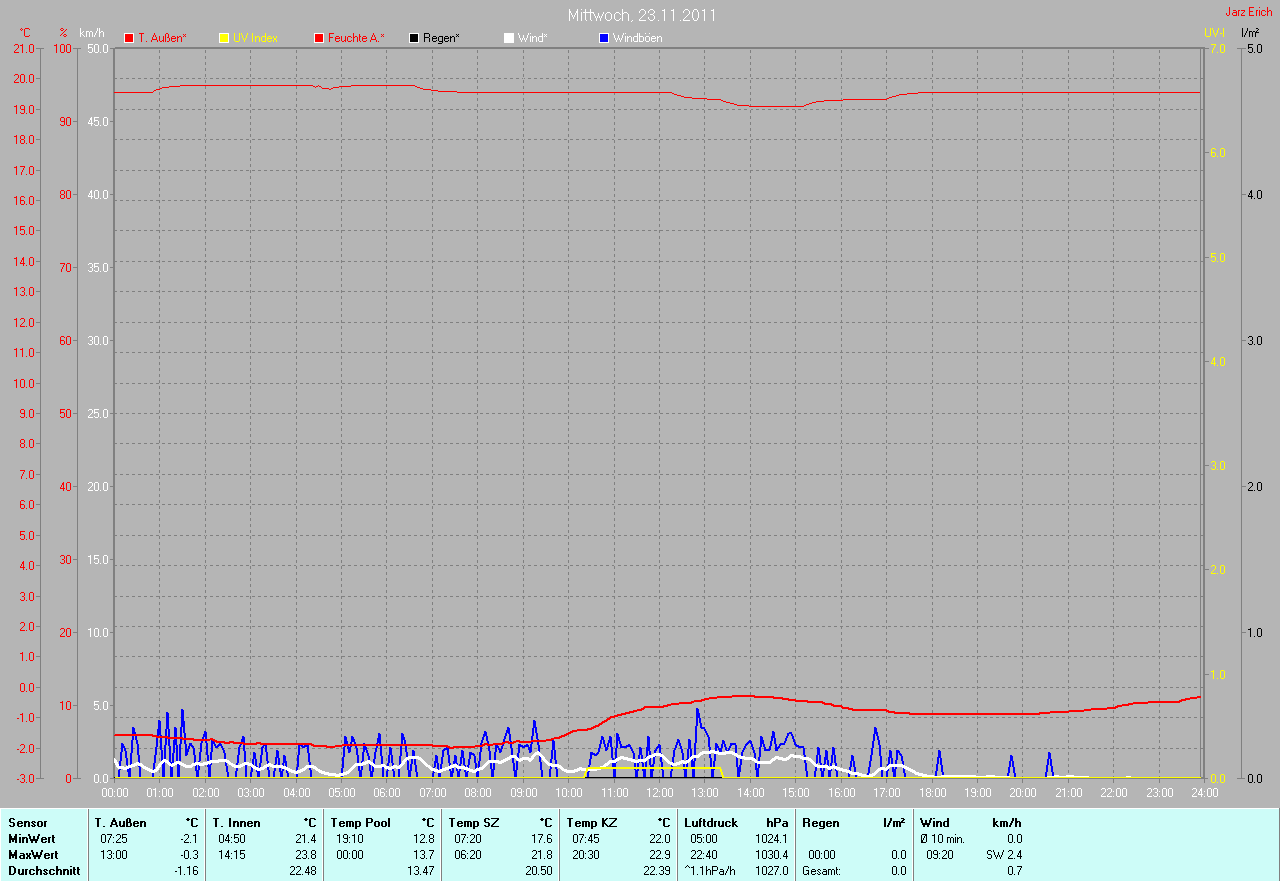Click the Jarz Erich author text
Image resolution: width=1280 pixels, height=881 pixels.
point(1248,12)
